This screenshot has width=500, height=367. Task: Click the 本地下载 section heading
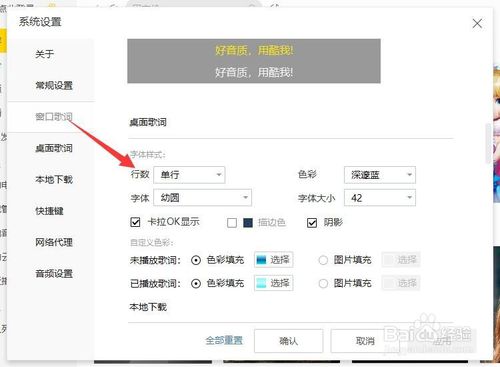coord(148,307)
